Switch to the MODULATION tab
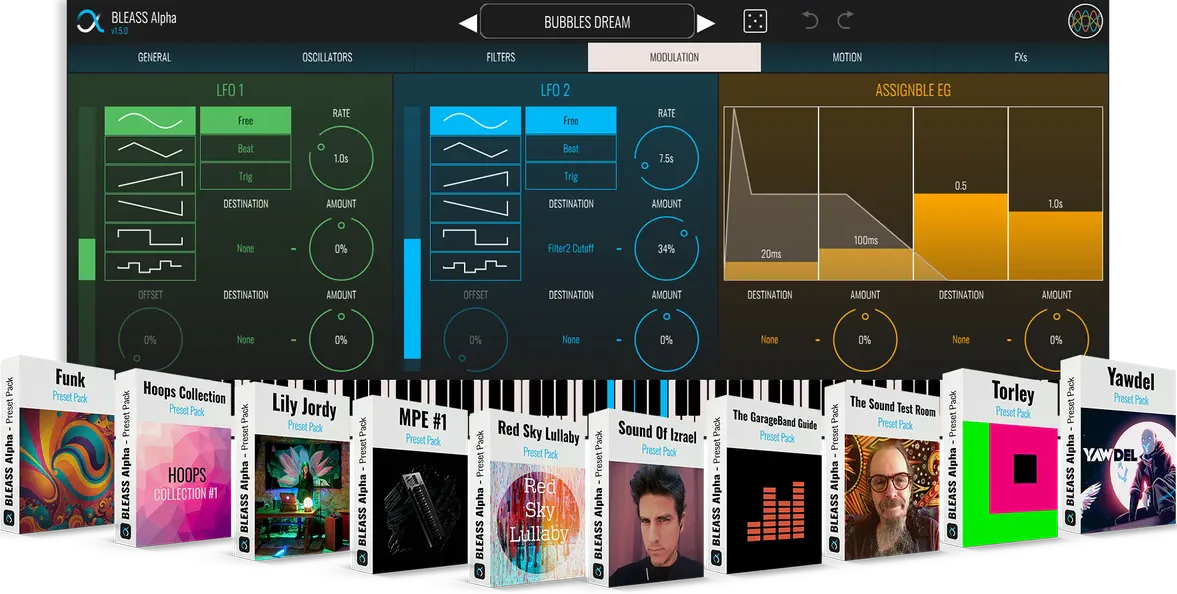The width and height of the screenshot is (1177, 594). [x=674, y=57]
